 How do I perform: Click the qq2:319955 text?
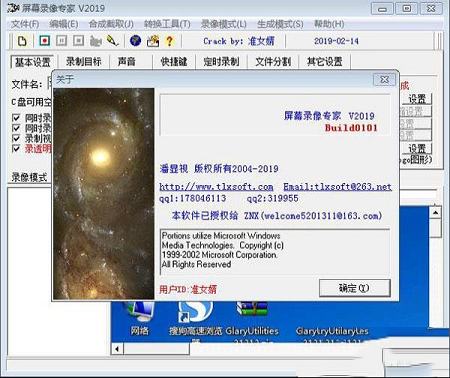[x=272, y=199]
